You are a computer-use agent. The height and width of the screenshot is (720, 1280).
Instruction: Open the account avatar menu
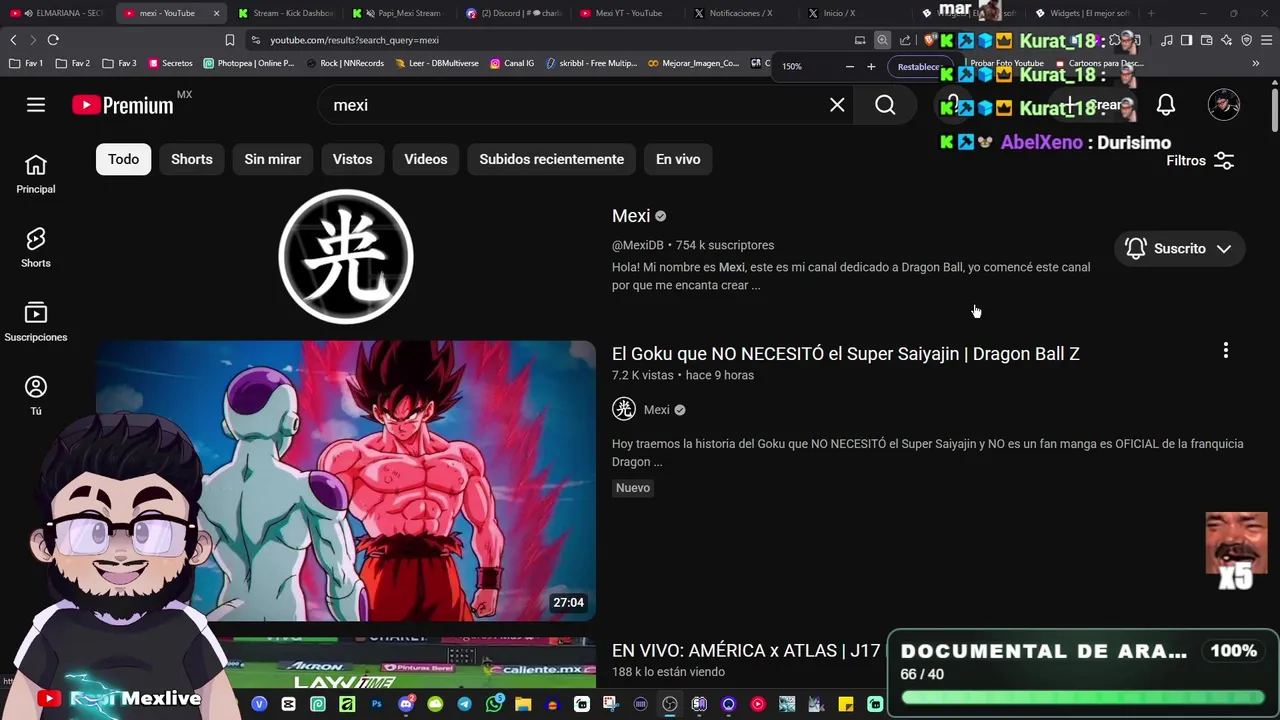tap(1224, 105)
